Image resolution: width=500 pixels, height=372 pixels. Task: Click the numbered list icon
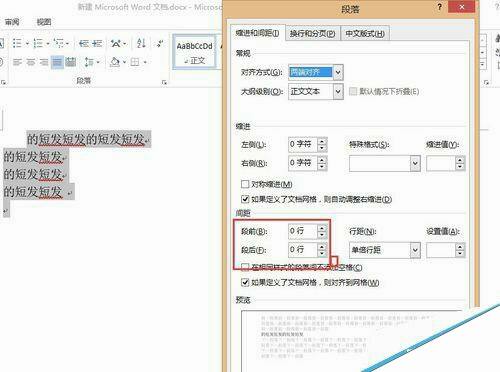pyautogui.click(x=38, y=43)
